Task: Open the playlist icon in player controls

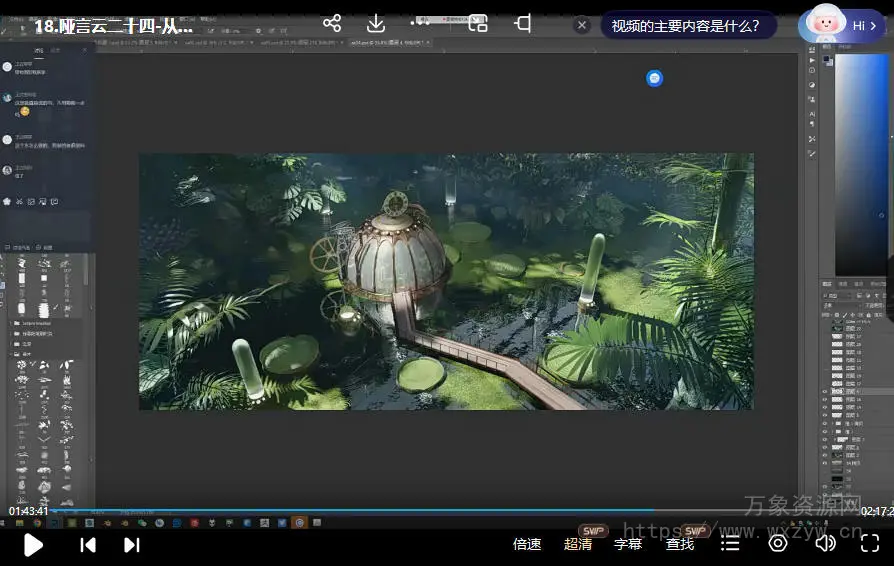Action: [731, 543]
